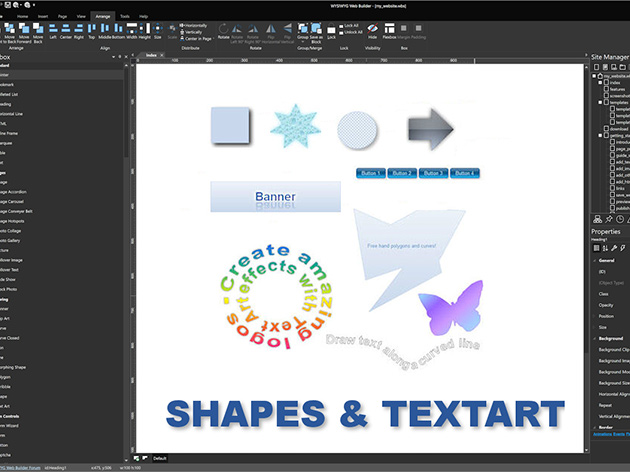Collapse the getting_started node
Image resolution: width=630 pixels, height=473 pixels.
(x=601, y=135)
